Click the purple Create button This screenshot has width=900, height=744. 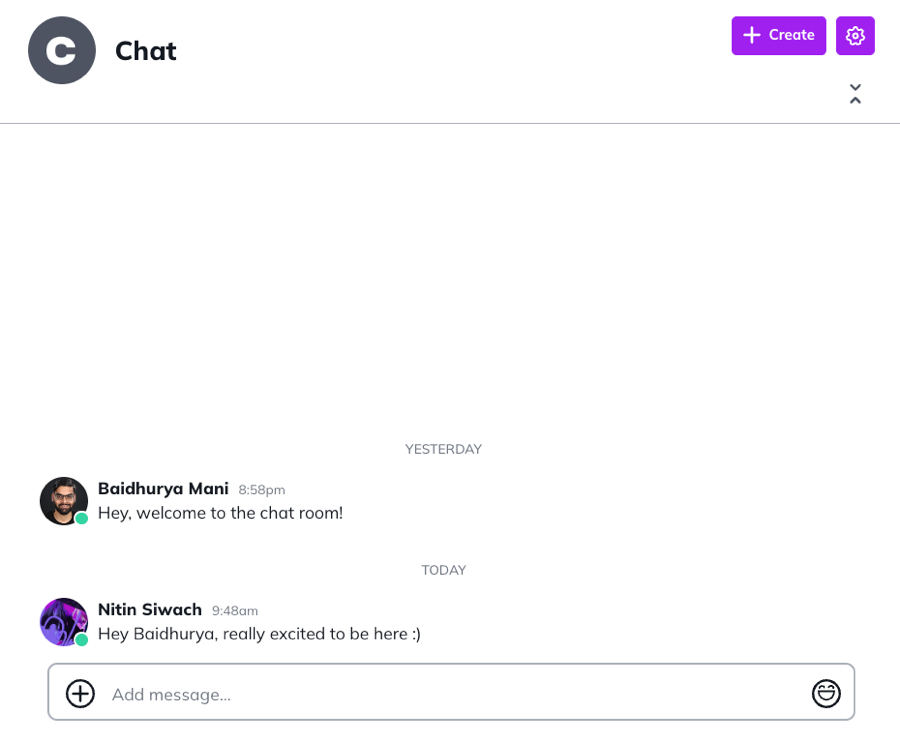(x=778, y=35)
